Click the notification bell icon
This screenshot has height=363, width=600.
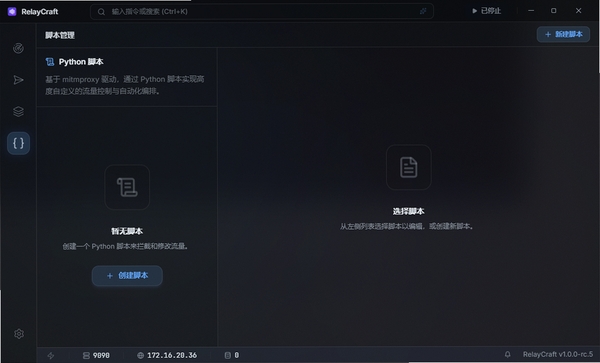[507, 355]
